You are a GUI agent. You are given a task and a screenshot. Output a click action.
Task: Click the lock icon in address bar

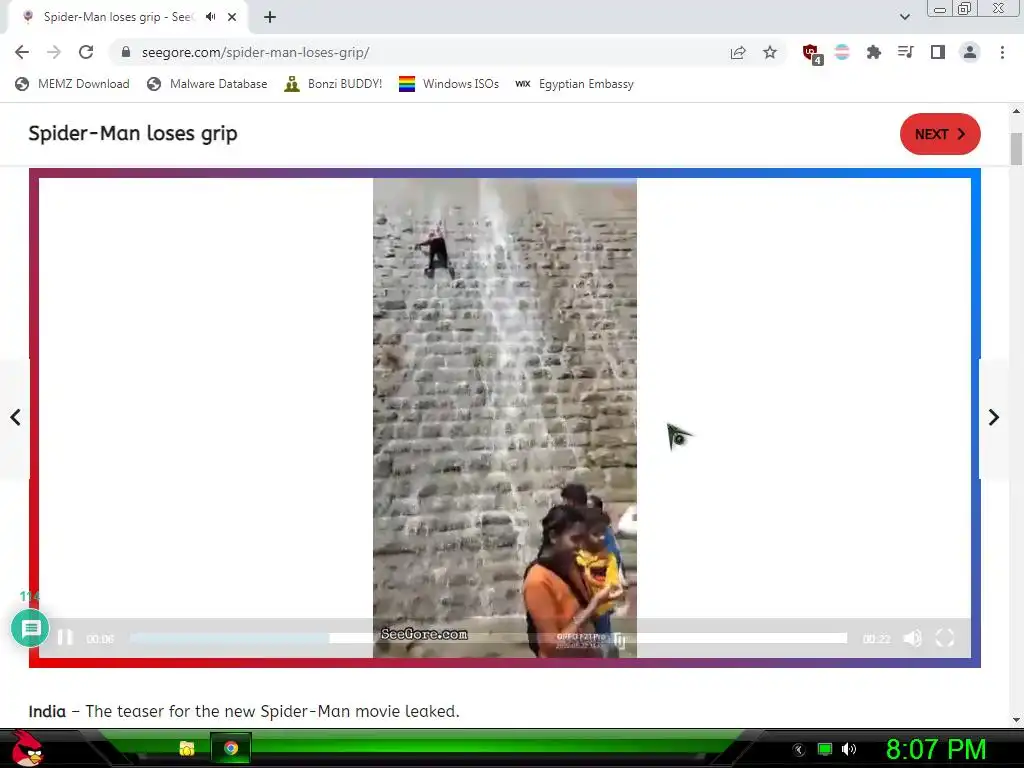click(x=126, y=52)
